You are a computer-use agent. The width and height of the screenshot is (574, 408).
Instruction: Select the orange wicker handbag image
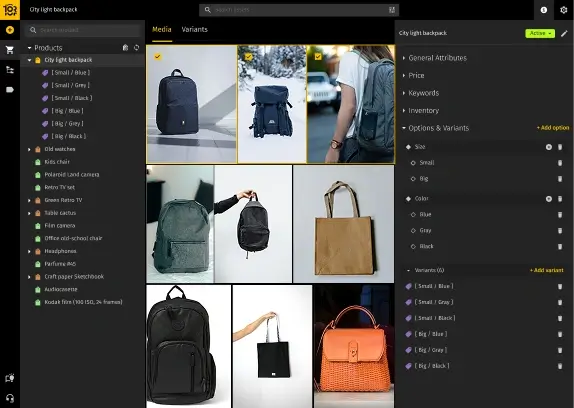tap(354, 346)
